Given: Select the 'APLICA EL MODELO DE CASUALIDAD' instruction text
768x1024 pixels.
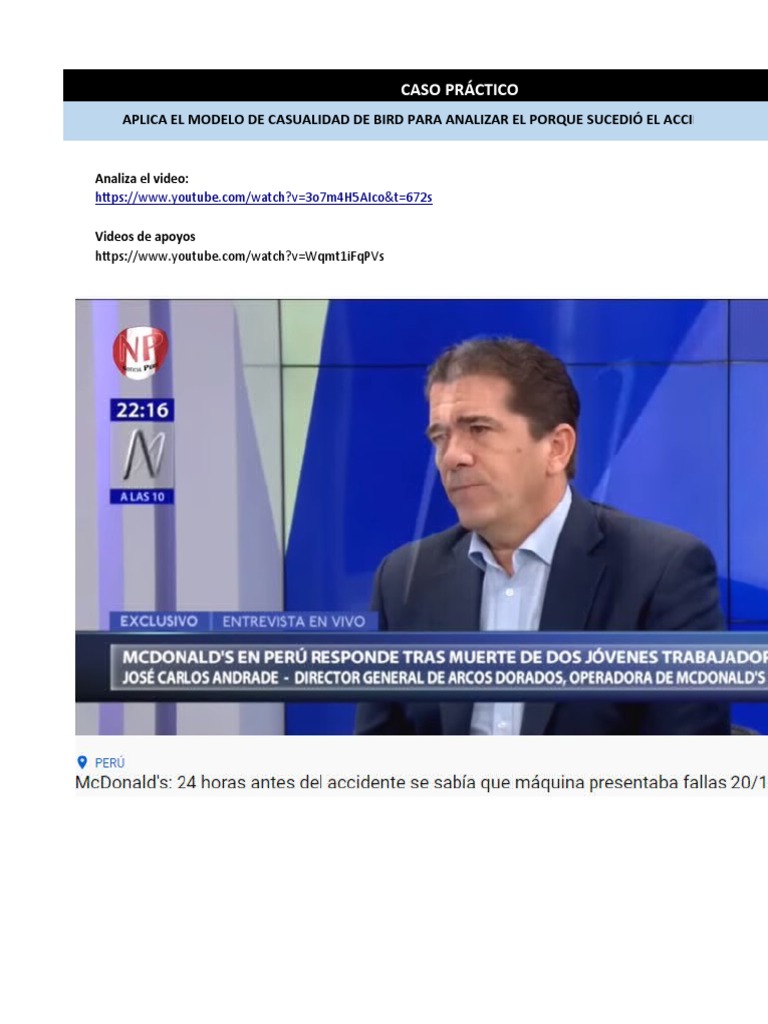Looking at the screenshot, I should tap(407, 120).
